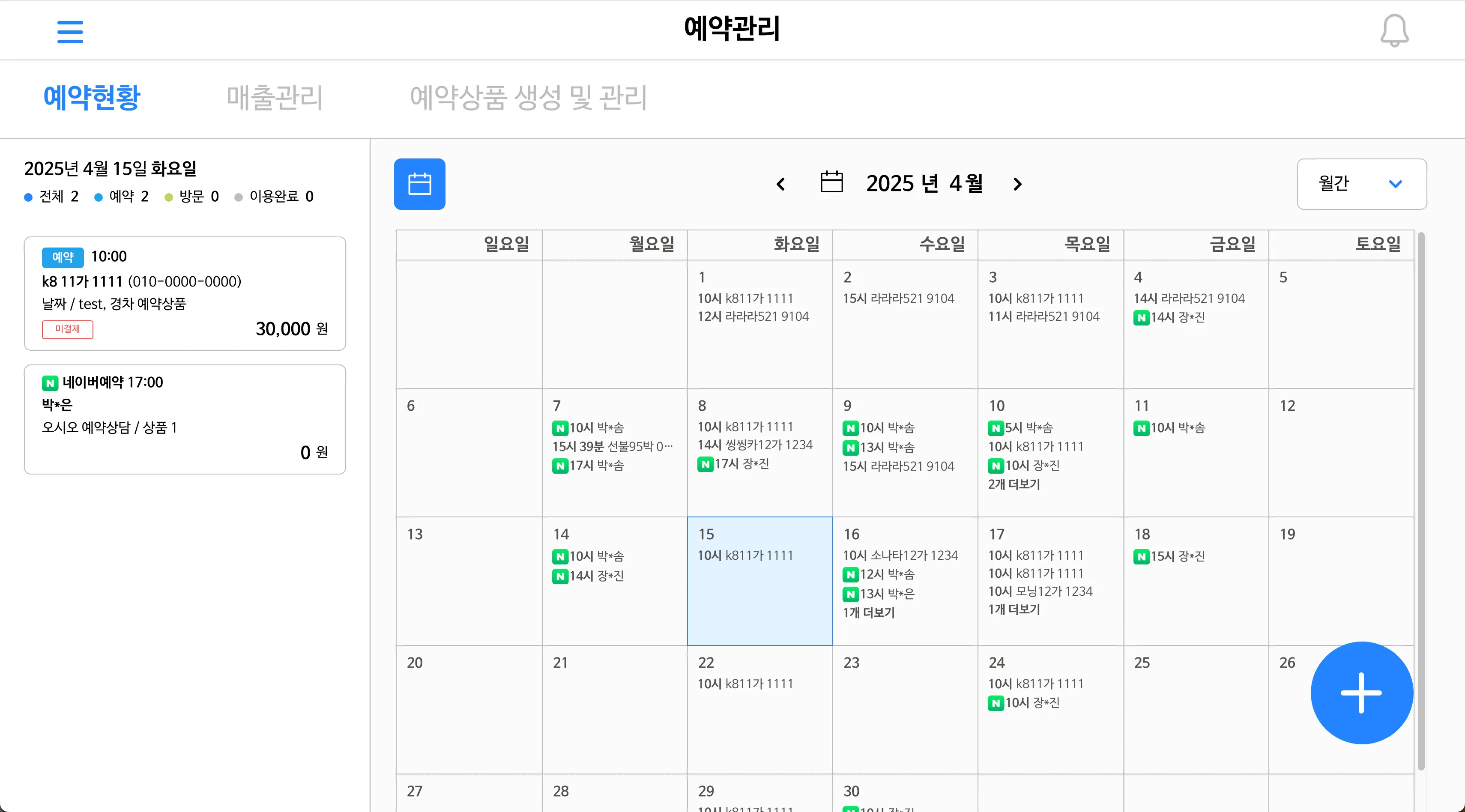Image resolution: width=1465 pixels, height=812 pixels.
Task: Go to previous month arrow
Action: tap(780, 184)
